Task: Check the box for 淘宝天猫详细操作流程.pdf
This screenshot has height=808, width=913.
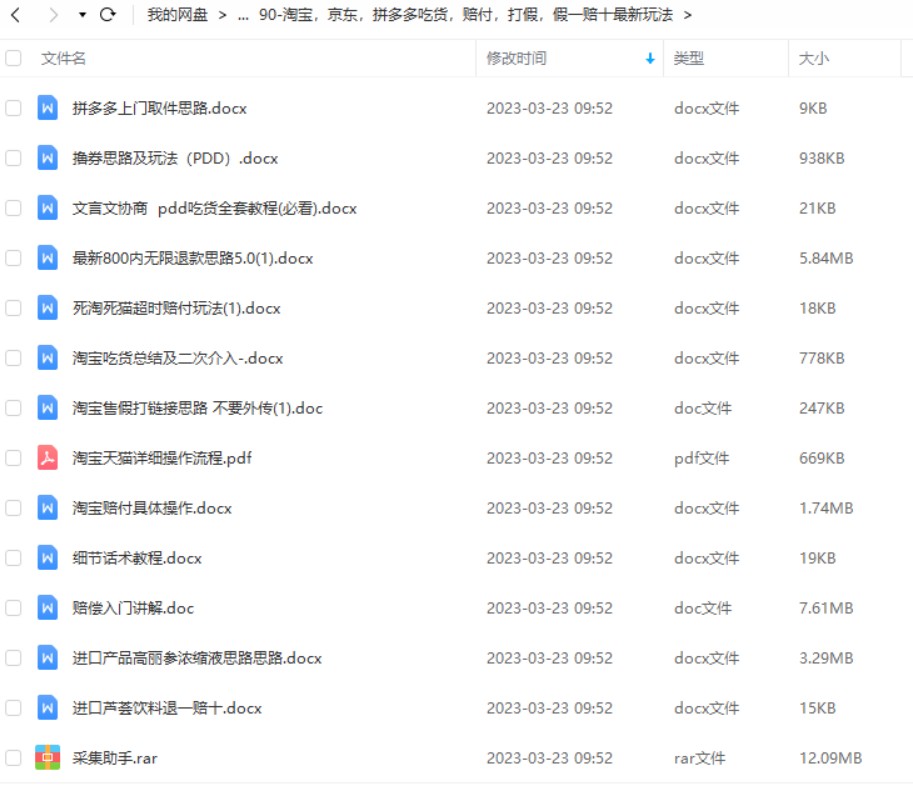Action: click(13, 458)
